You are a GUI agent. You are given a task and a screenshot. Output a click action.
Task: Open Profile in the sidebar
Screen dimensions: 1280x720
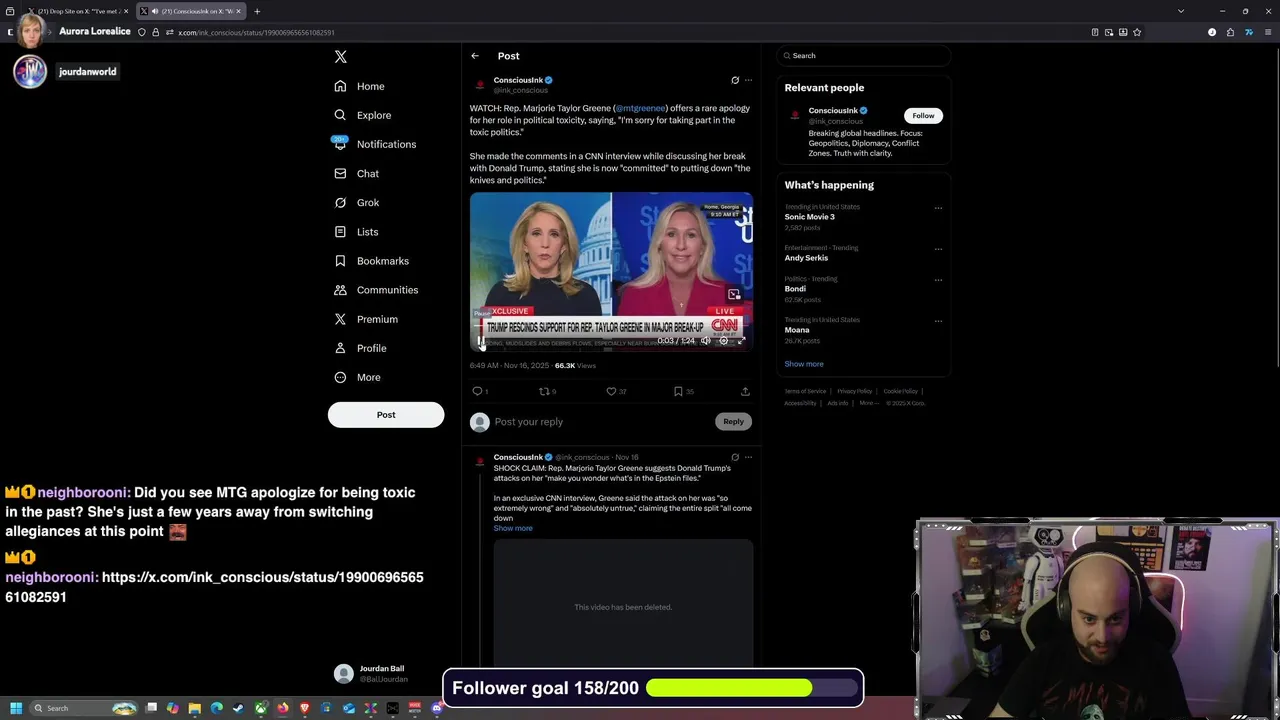click(360, 348)
